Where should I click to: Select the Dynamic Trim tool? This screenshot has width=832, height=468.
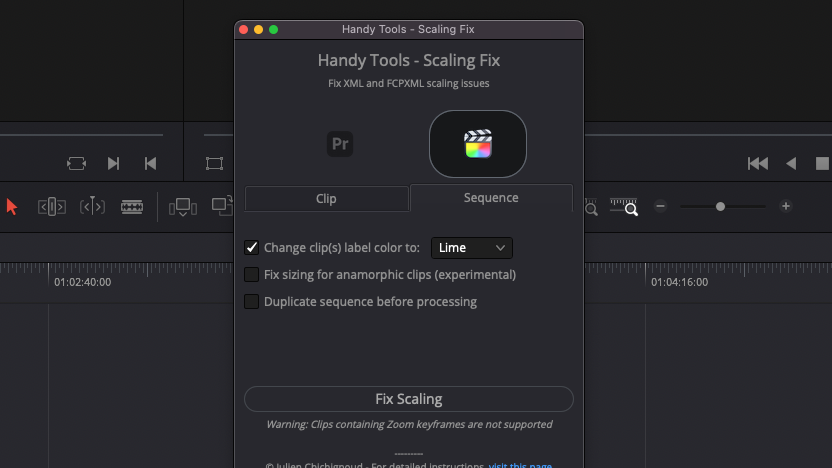click(92, 206)
